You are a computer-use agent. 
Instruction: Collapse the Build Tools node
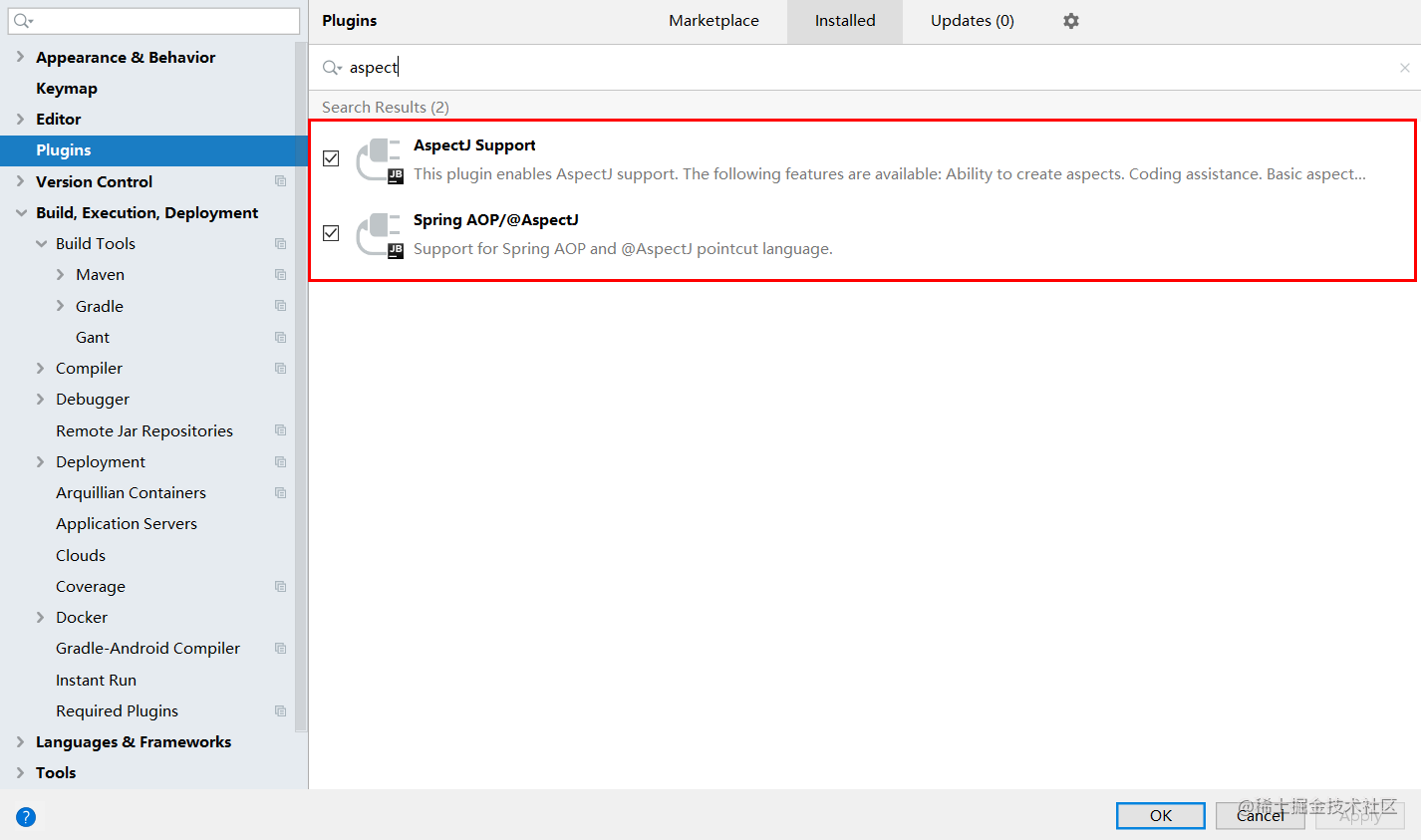click(41, 243)
